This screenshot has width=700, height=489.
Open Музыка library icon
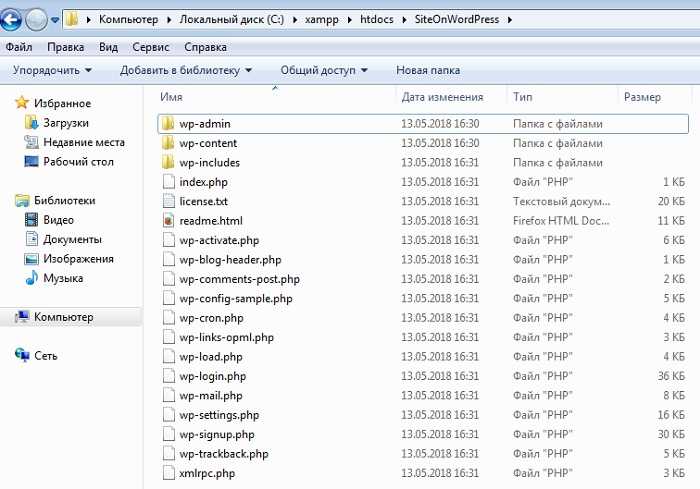click(31, 278)
